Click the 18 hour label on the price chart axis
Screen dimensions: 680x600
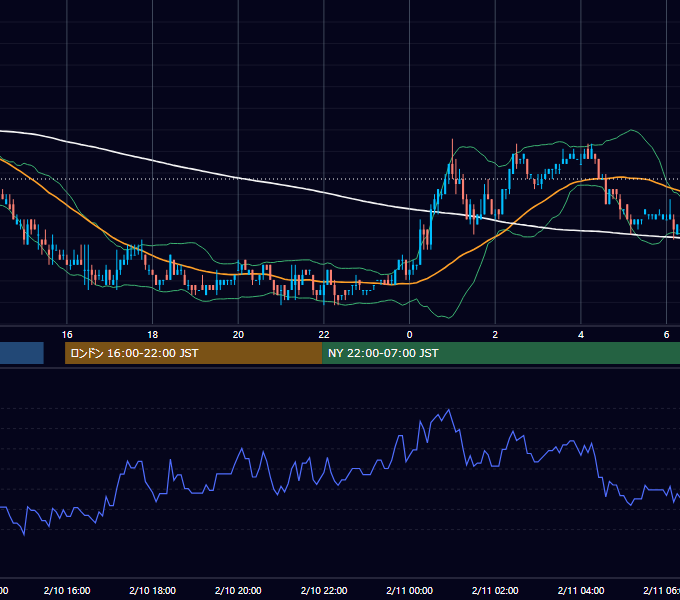153,335
